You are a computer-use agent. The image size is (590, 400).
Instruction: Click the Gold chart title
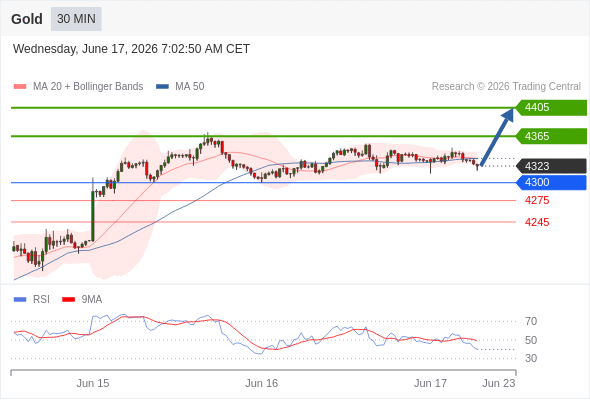[x=27, y=19]
